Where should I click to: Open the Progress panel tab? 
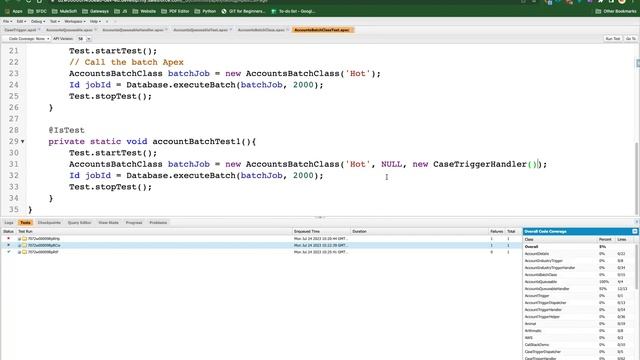(134, 222)
